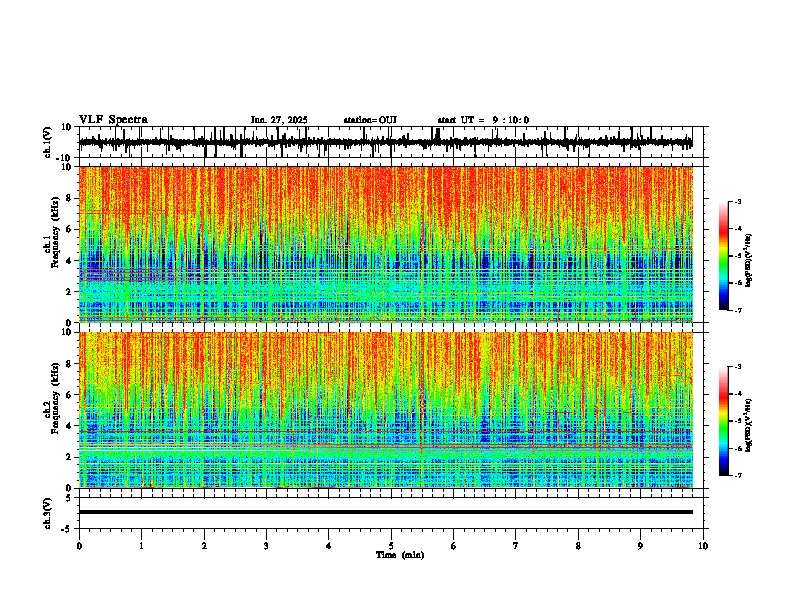Click the "9" tick label on the Time axis
Image resolution: width=792 pixels, height=612 pixels.
[x=640, y=546]
